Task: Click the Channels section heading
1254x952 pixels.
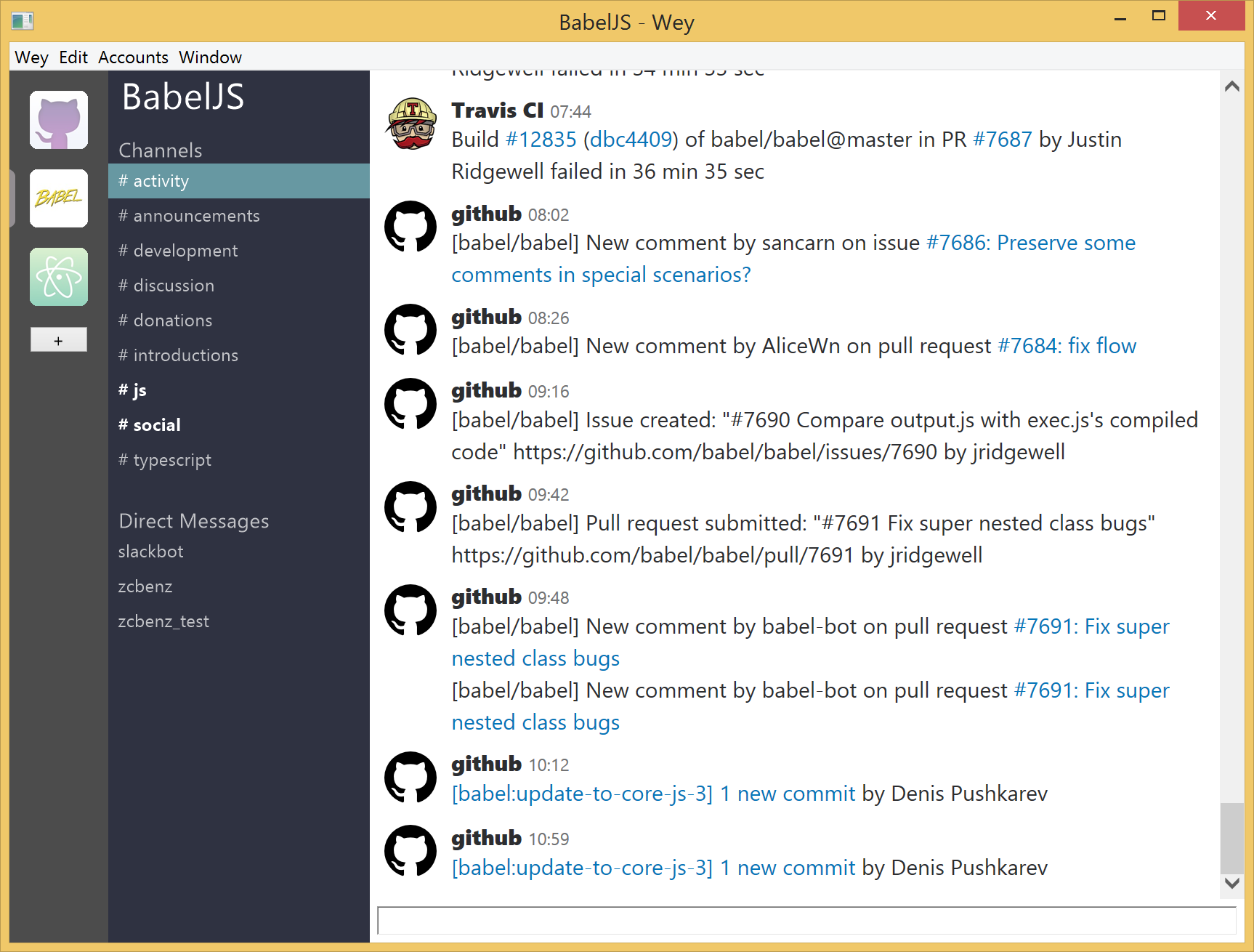Action: click(161, 150)
